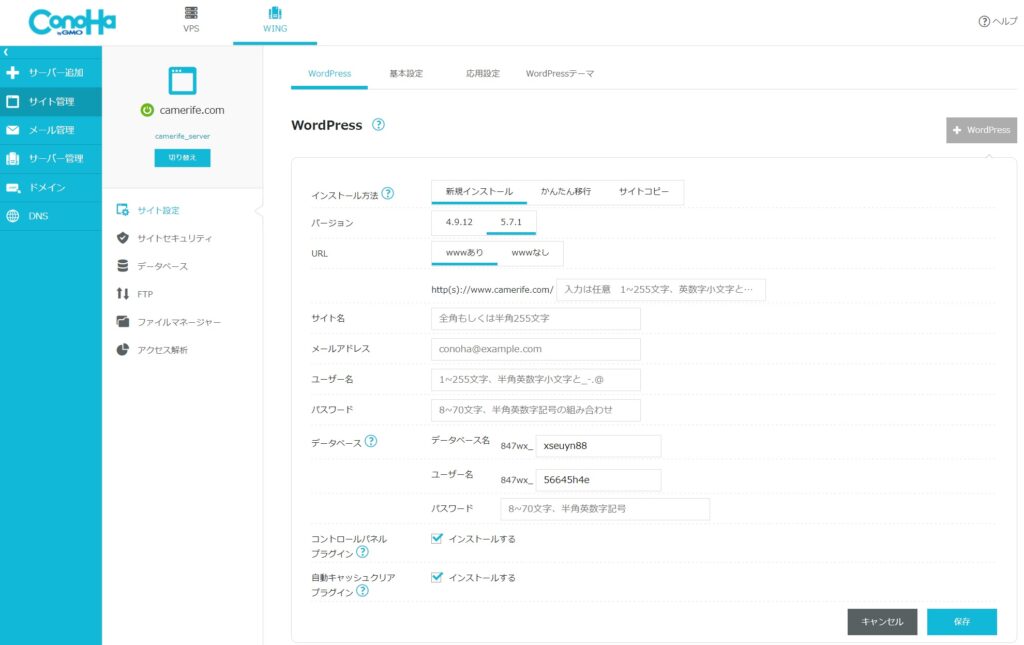Click the サイト名 input field
The width and height of the screenshot is (1024, 645).
pyautogui.click(x=536, y=319)
